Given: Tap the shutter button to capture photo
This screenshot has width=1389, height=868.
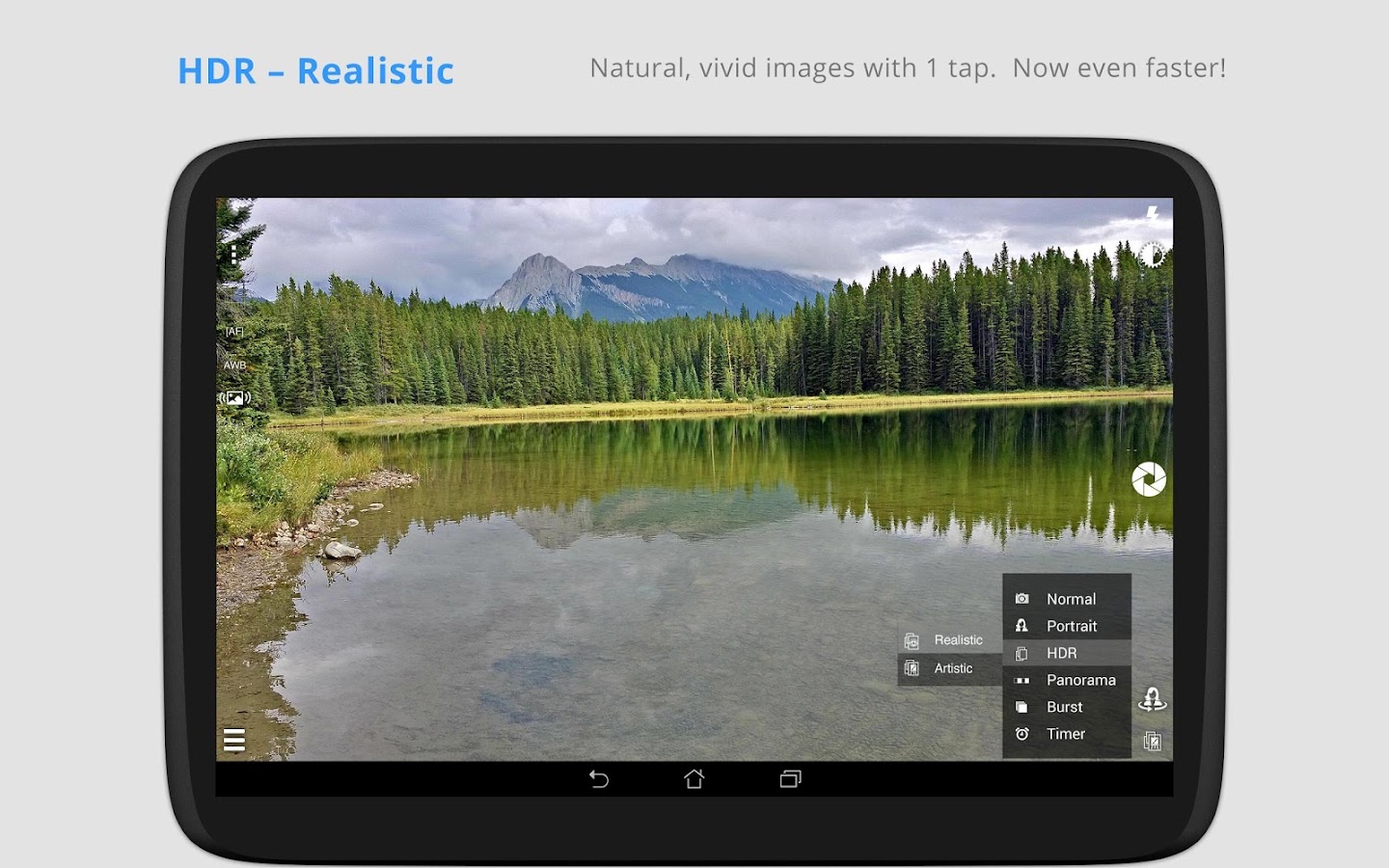Looking at the screenshot, I should pos(1148,479).
